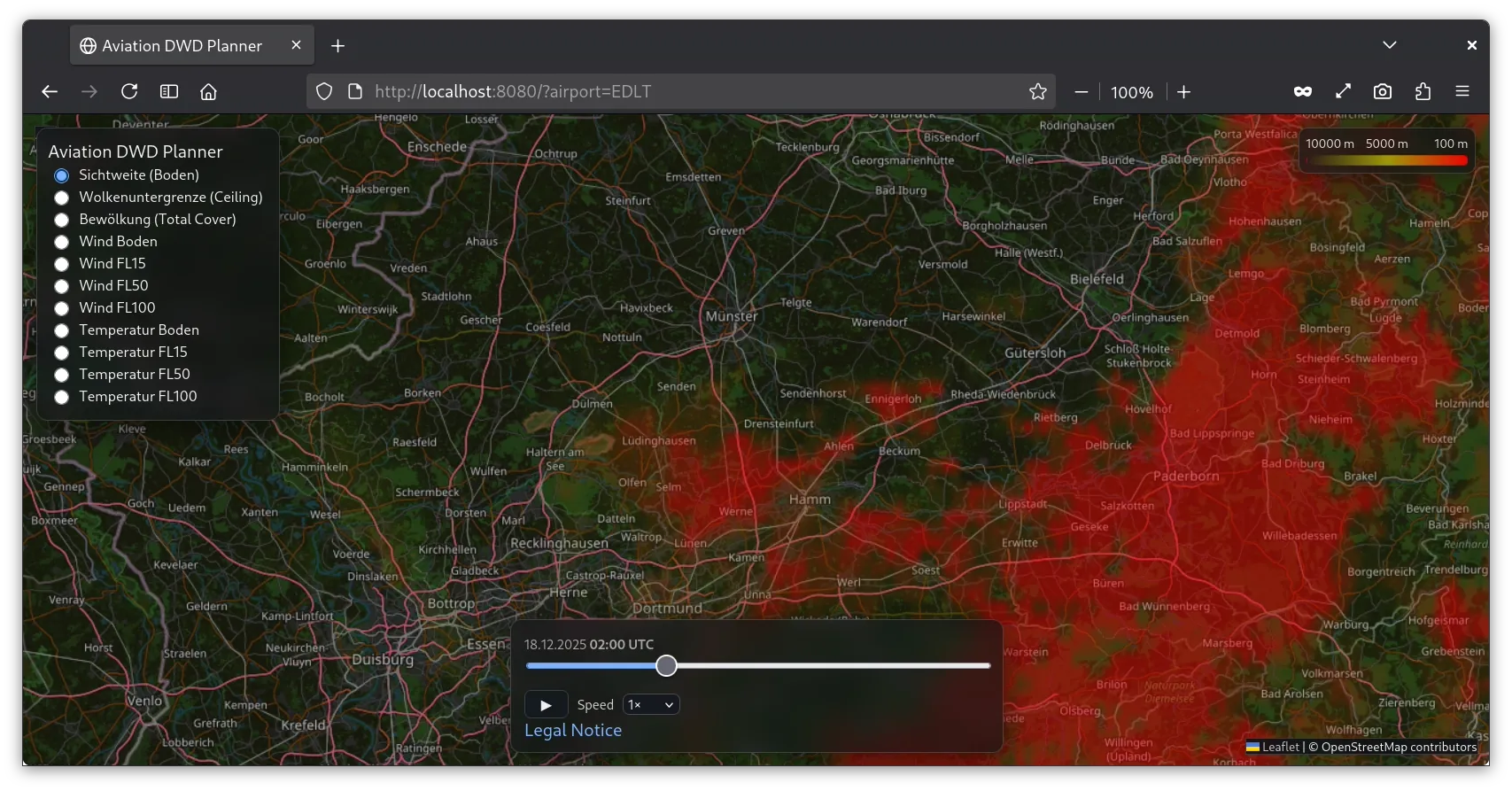Take a screenshot with camera icon
Screen dimensions: 1512x791
tap(1382, 92)
